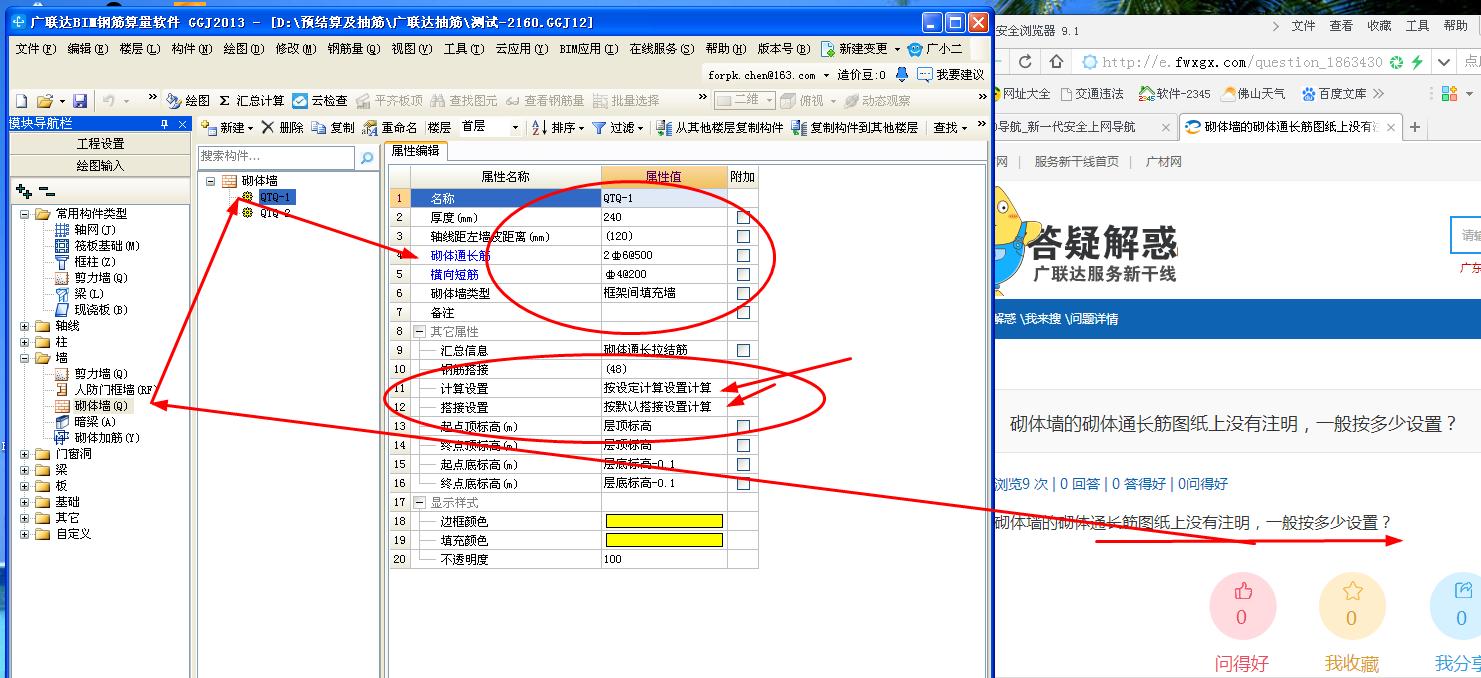This screenshot has width=1481, height=678.
Task: Click the browser address bar
Action: tap(1240, 62)
